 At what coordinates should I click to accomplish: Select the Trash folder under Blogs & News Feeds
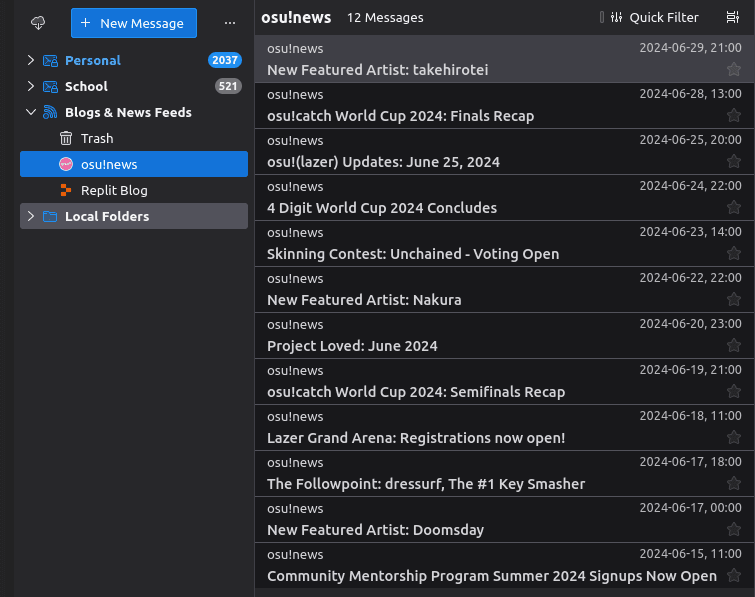96,138
